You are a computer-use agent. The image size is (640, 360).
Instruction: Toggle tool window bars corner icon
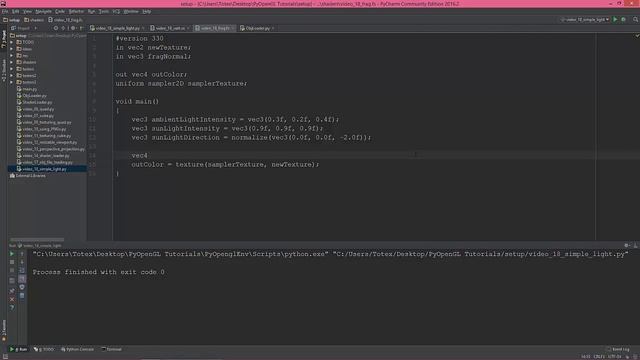coord(5,357)
